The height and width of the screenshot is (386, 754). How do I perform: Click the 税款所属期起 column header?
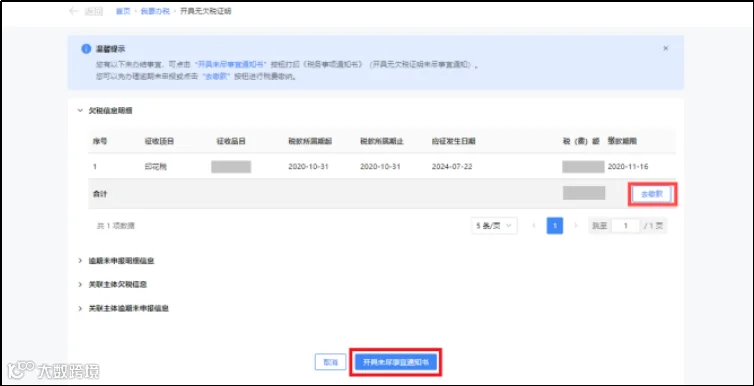tap(310, 141)
